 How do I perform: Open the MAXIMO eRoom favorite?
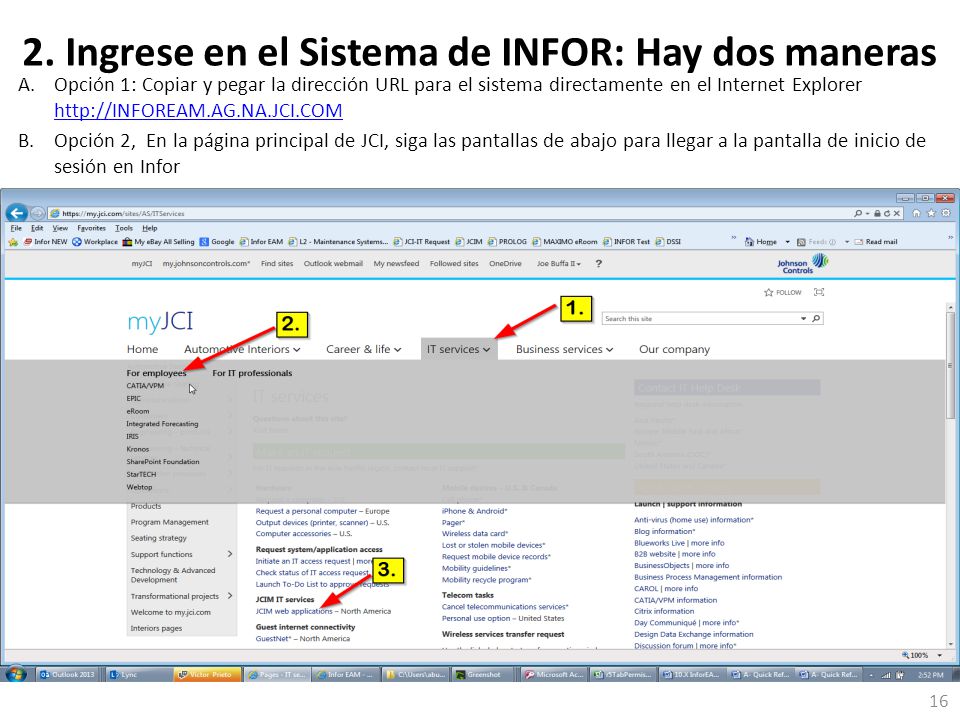point(564,242)
